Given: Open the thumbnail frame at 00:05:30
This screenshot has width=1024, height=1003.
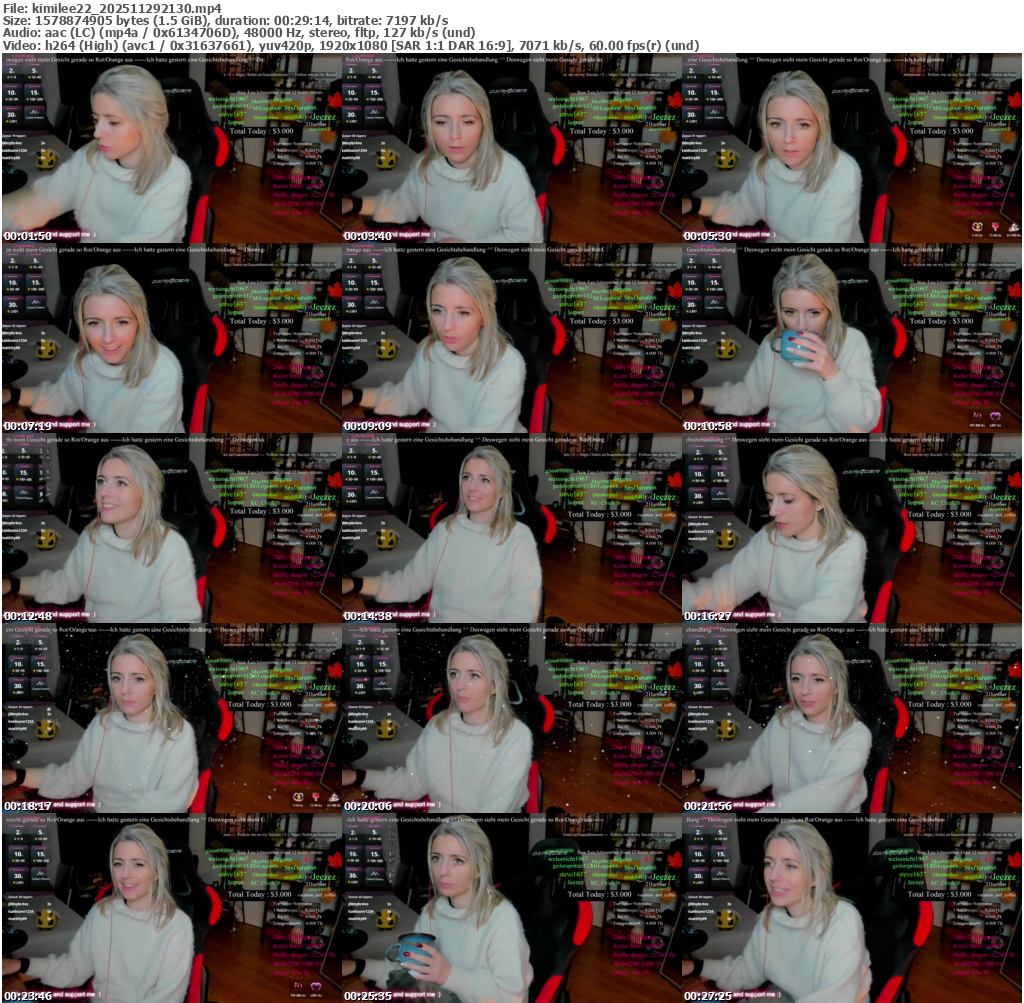Looking at the screenshot, I should (x=852, y=148).
